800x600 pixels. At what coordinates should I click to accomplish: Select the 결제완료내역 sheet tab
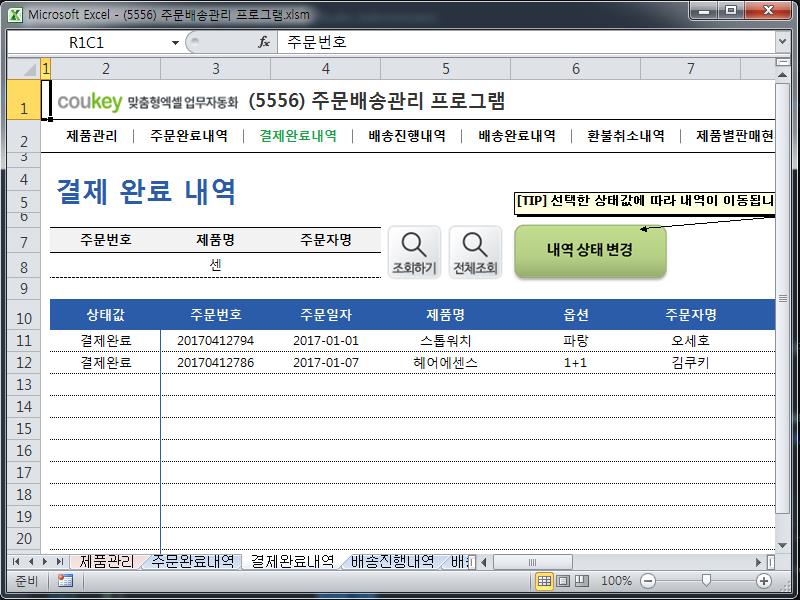tap(292, 562)
